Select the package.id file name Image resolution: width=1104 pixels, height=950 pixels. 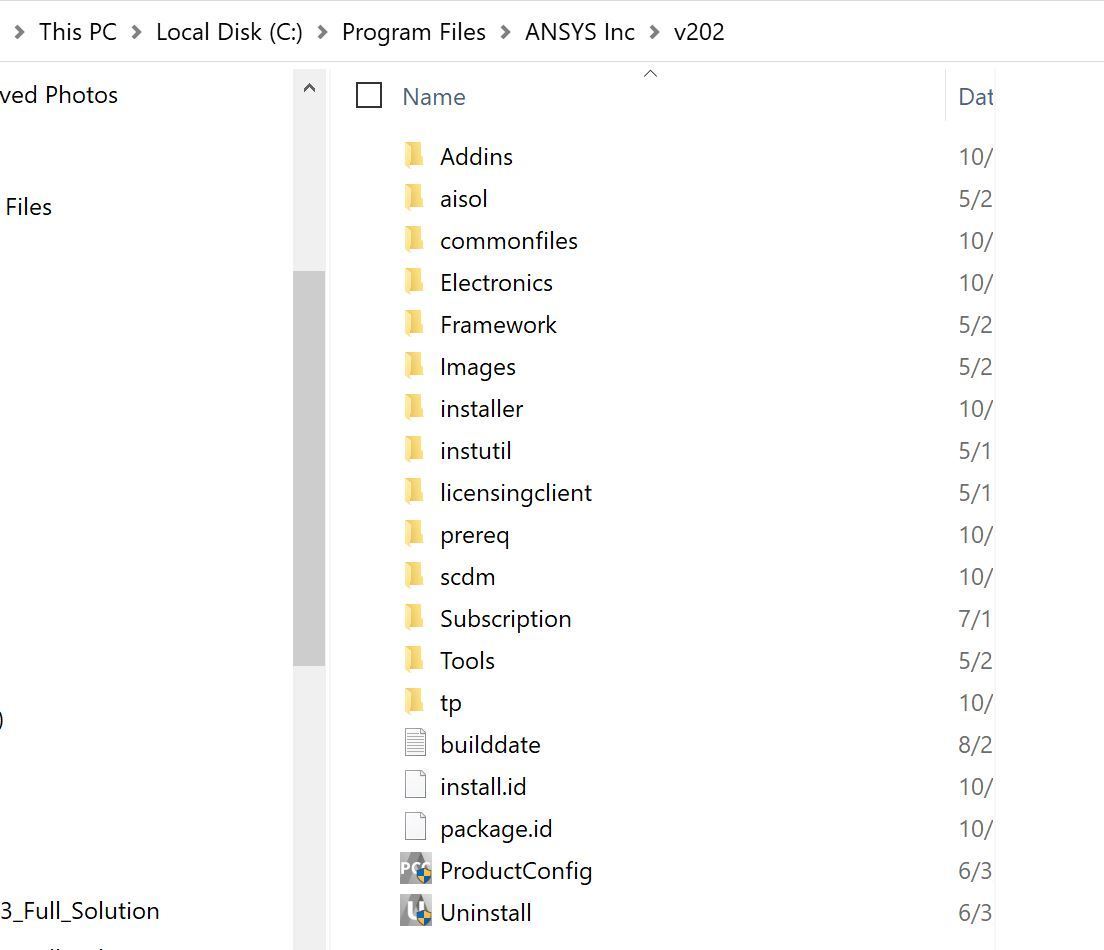click(x=496, y=829)
